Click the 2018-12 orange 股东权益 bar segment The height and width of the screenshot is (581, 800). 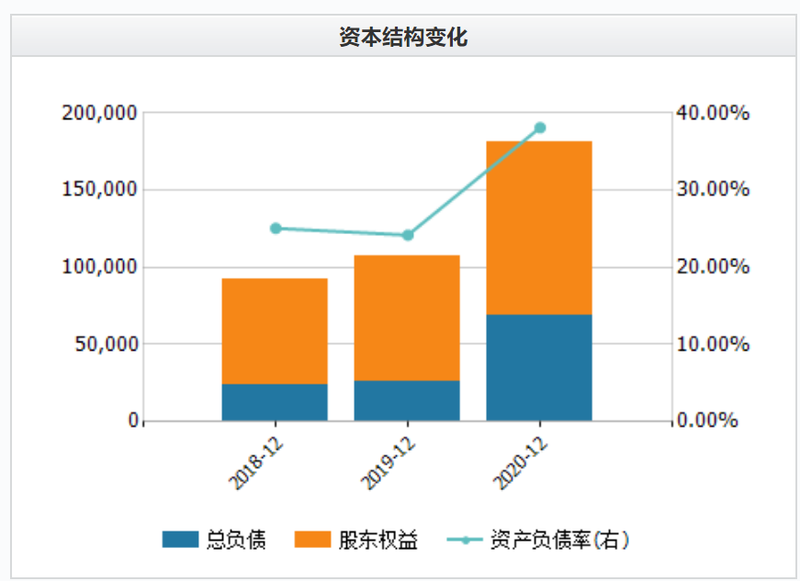274,331
